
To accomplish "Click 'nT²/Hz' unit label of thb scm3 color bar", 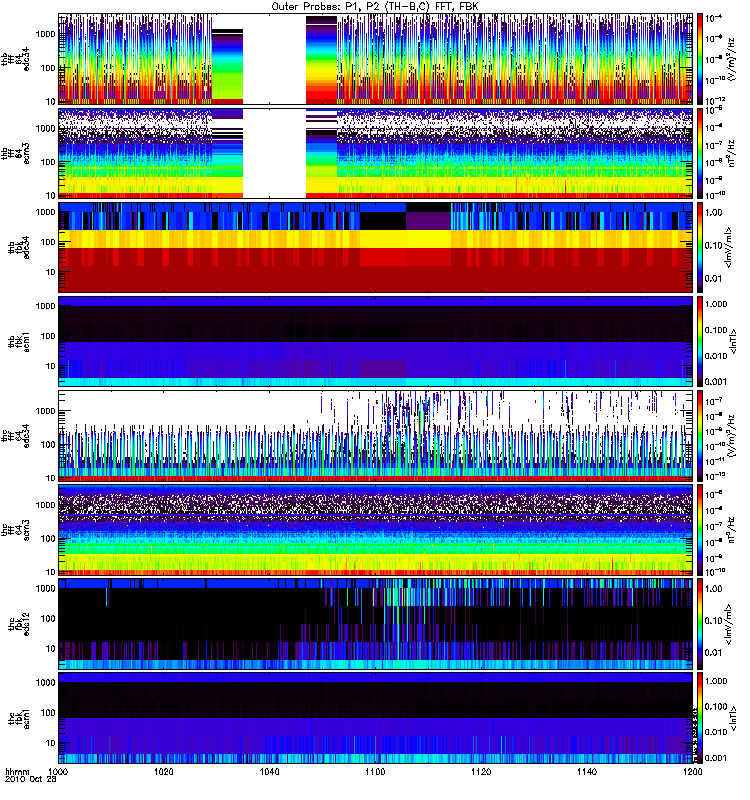I will (x=733, y=153).
